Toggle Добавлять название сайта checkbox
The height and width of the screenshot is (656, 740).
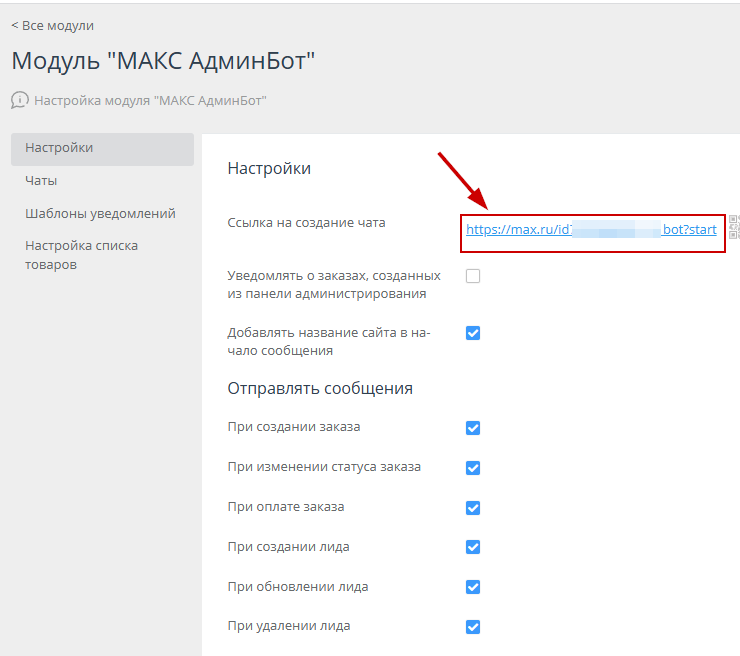pyautogui.click(x=473, y=333)
